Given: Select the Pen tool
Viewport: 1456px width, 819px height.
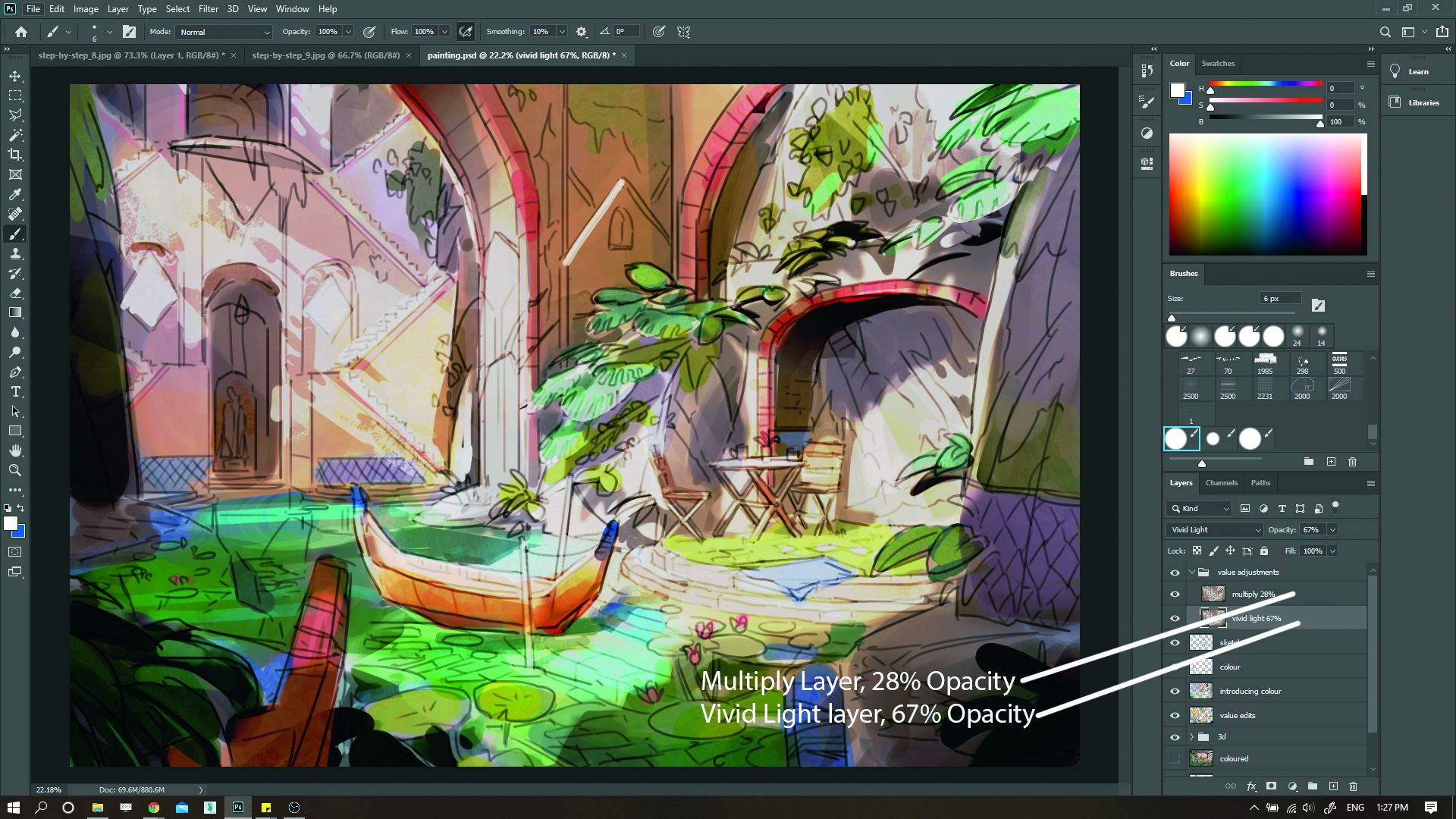Looking at the screenshot, I should (x=15, y=372).
